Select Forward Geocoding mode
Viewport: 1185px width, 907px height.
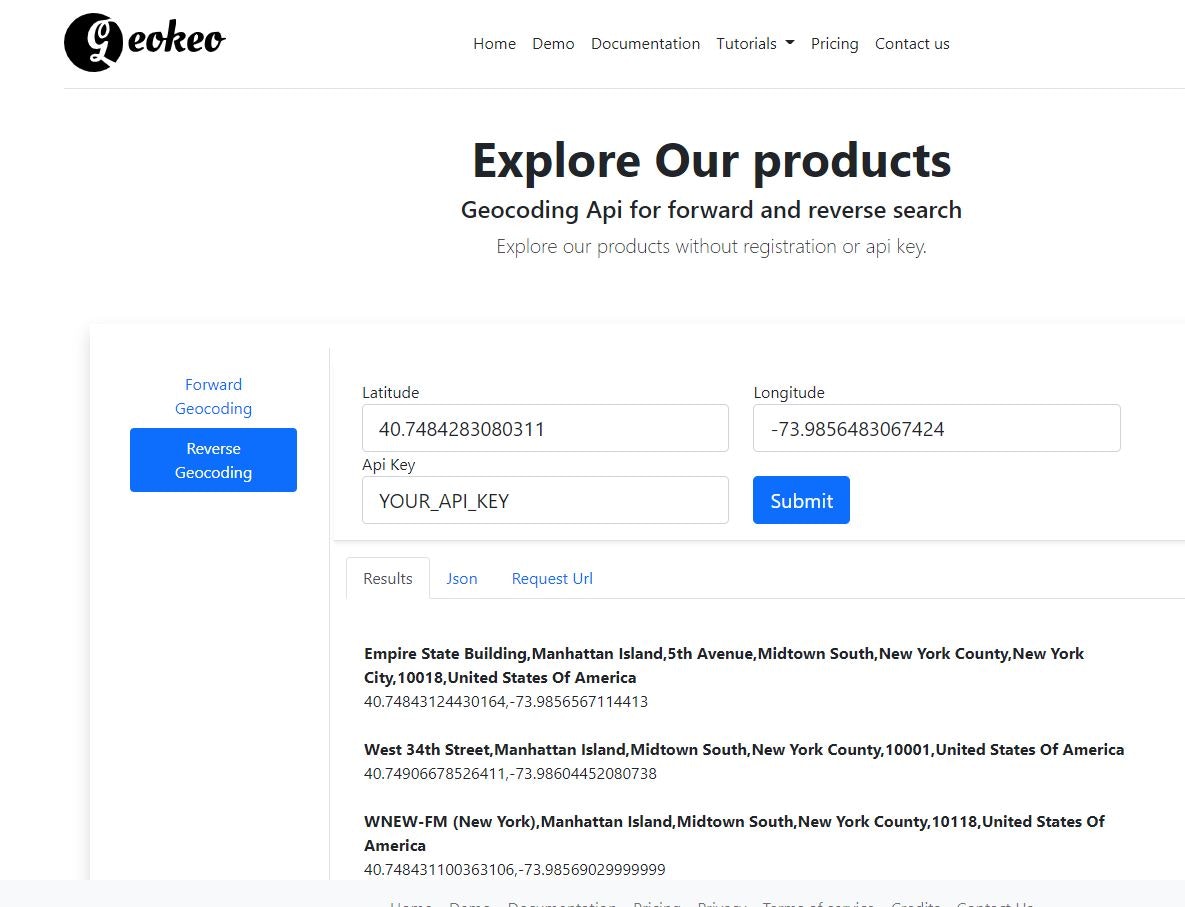[x=213, y=396]
